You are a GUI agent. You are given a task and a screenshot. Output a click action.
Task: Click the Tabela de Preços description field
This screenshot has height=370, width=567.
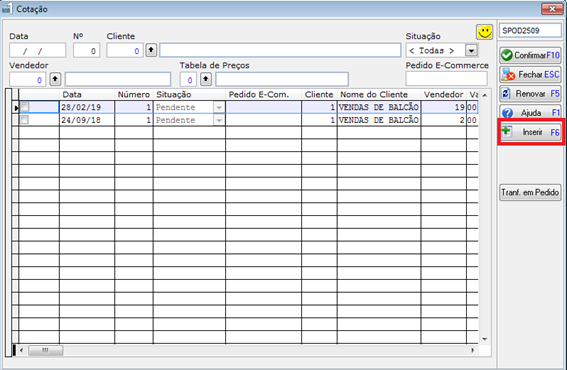point(282,80)
